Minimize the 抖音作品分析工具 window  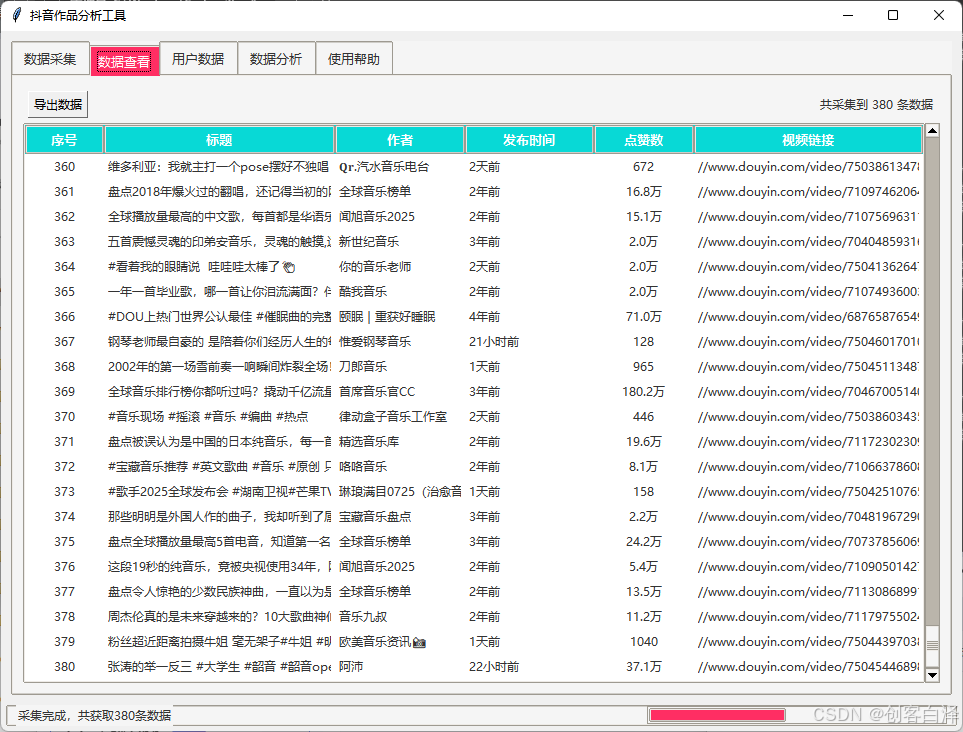pyautogui.click(x=848, y=15)
